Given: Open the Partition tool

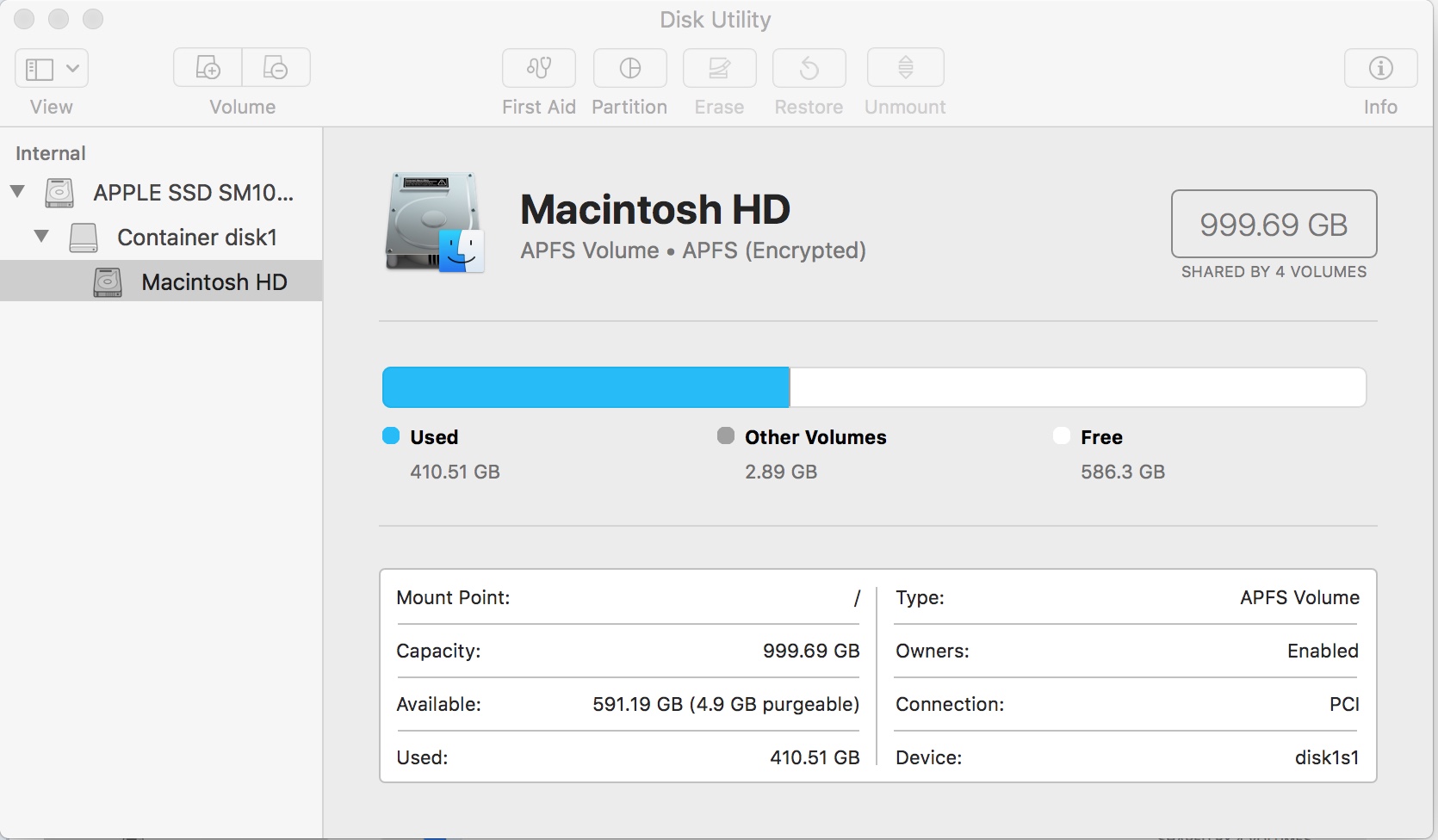Looking at the screenshot, I should (630, 68).
